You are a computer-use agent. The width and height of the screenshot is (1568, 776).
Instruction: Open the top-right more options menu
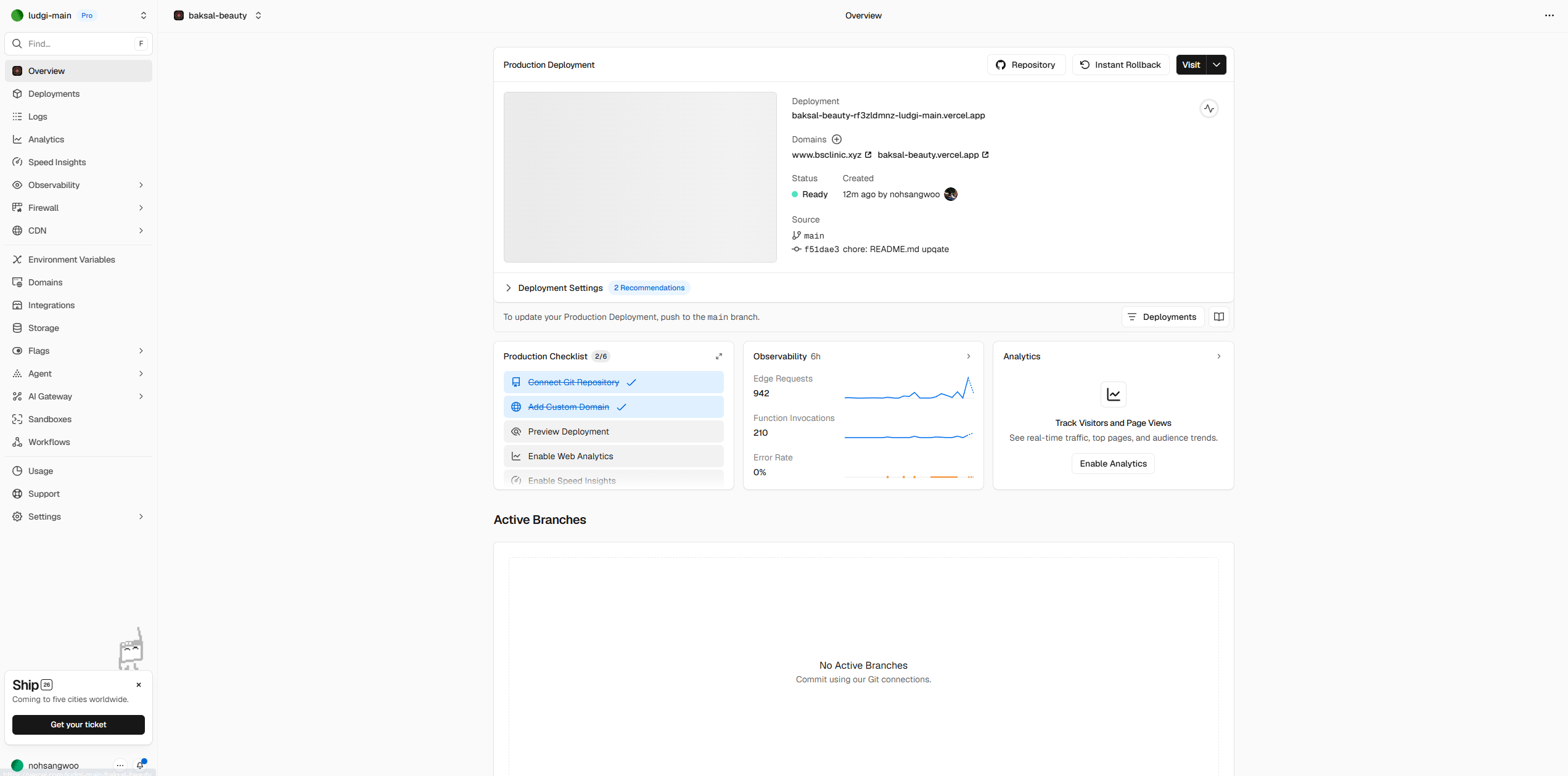coord(1550,15)
